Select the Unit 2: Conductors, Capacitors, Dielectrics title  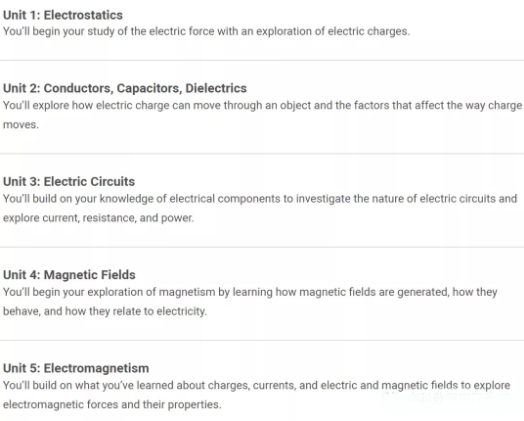(125, 88)
